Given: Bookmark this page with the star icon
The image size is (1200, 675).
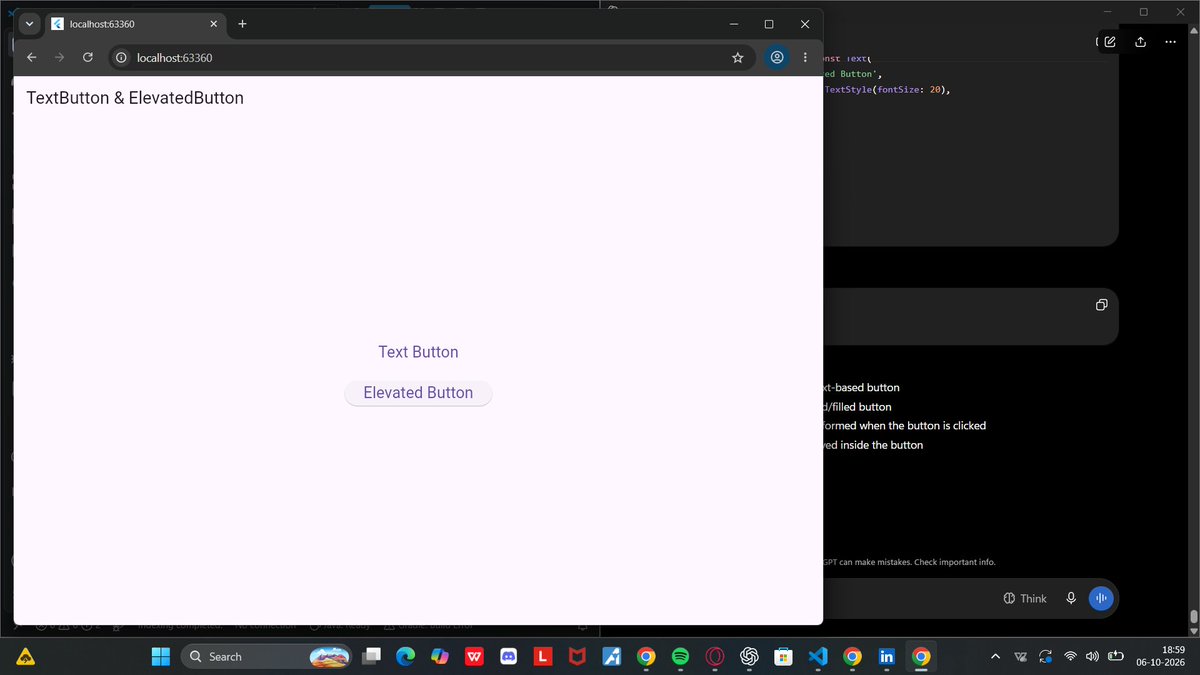Looking at the screenshot, I should (738, 58).
